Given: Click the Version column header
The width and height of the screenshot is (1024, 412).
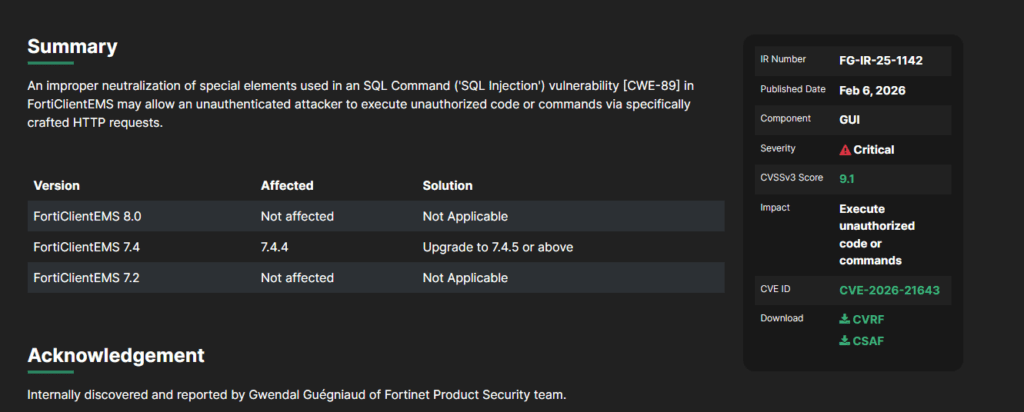Looking at the screenshot, I should coord(57,186).
